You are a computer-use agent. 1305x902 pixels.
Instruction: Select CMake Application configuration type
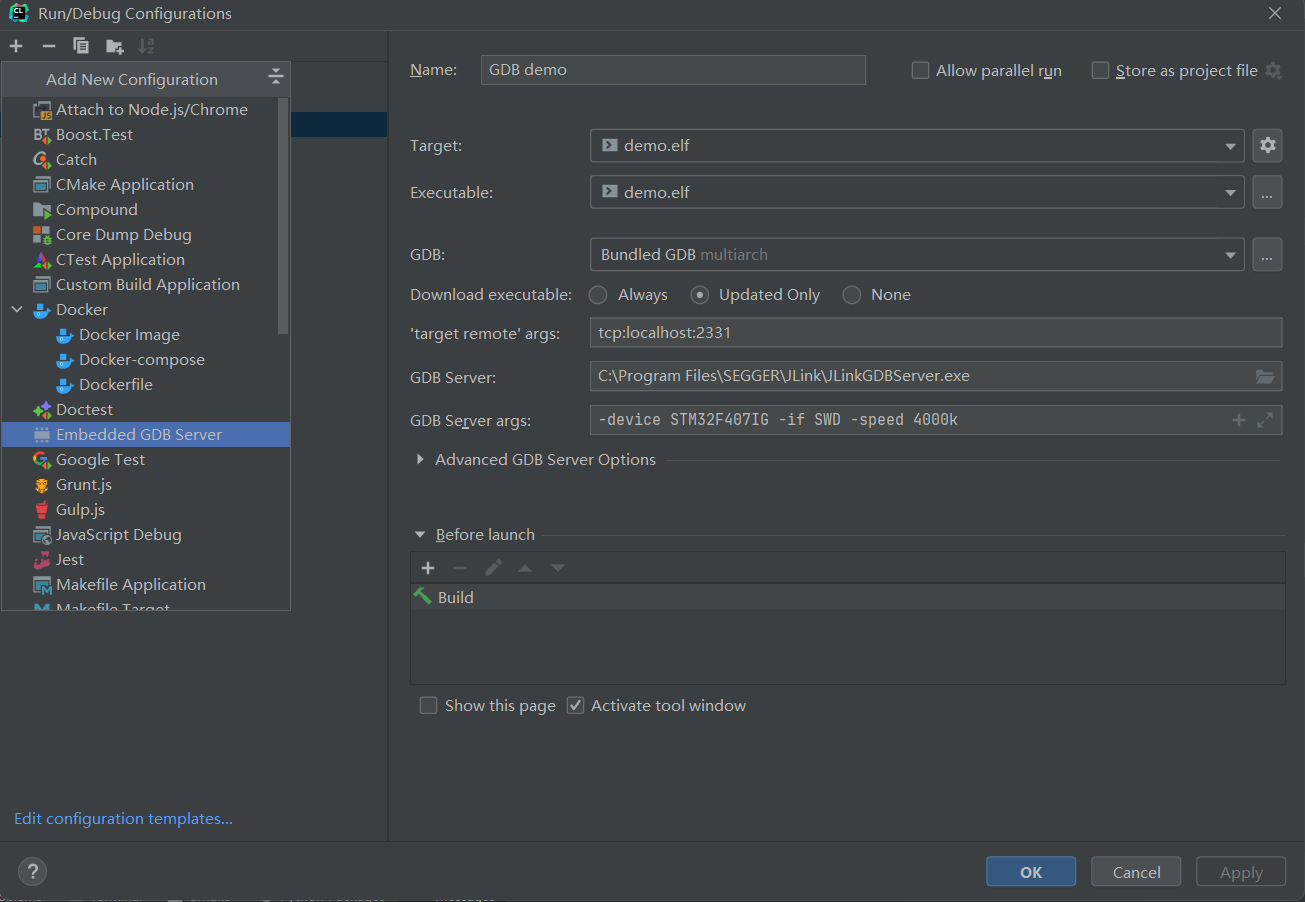124,184
